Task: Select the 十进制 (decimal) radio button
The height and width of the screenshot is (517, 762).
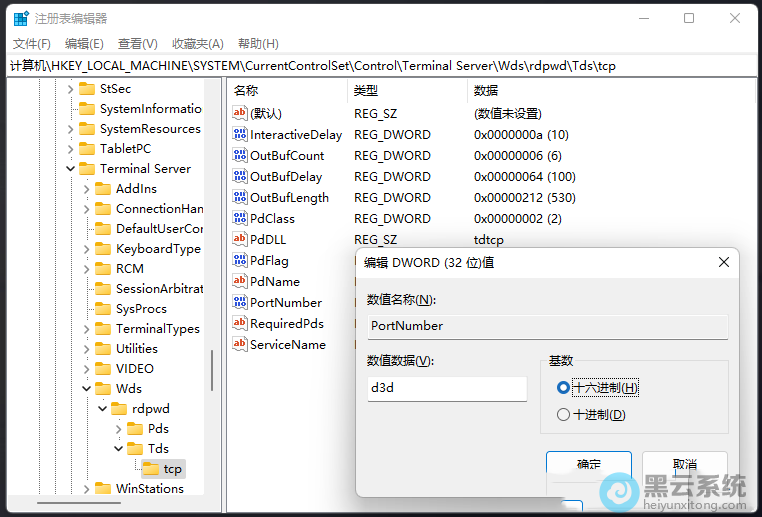Action: click(564, 414)
